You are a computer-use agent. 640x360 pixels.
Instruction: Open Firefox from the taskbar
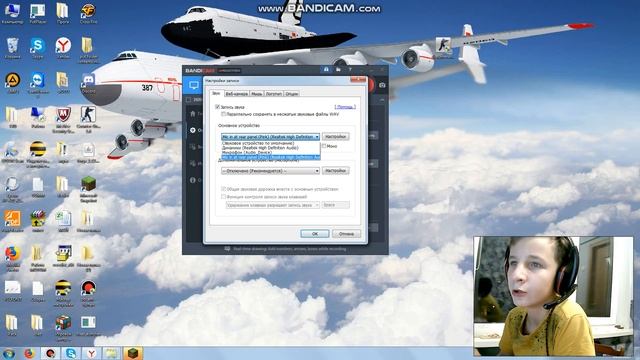(29, 353)
